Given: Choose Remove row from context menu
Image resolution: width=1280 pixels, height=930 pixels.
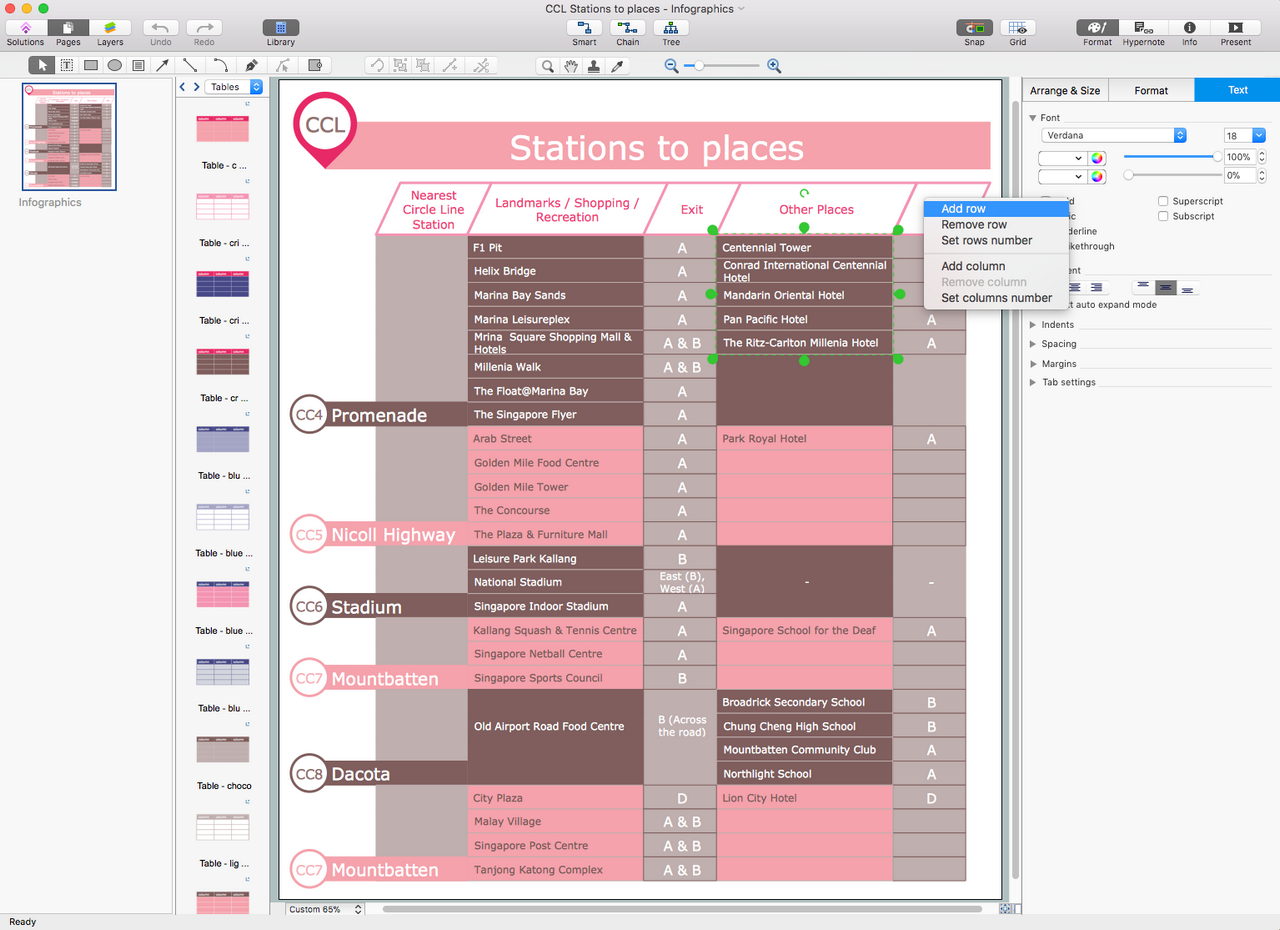Looking at the screenshot, I should [x=996, y=225].
